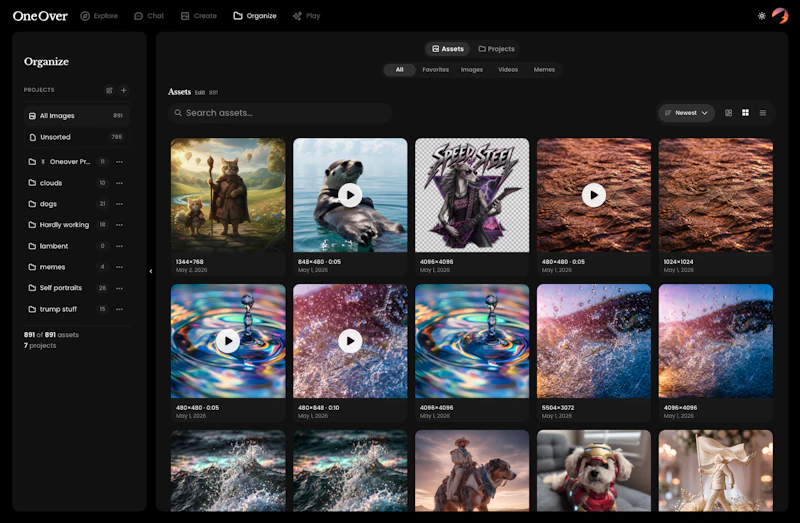Play the 480×480 brown water video
800x523 pixels.
tap(594, 195)
